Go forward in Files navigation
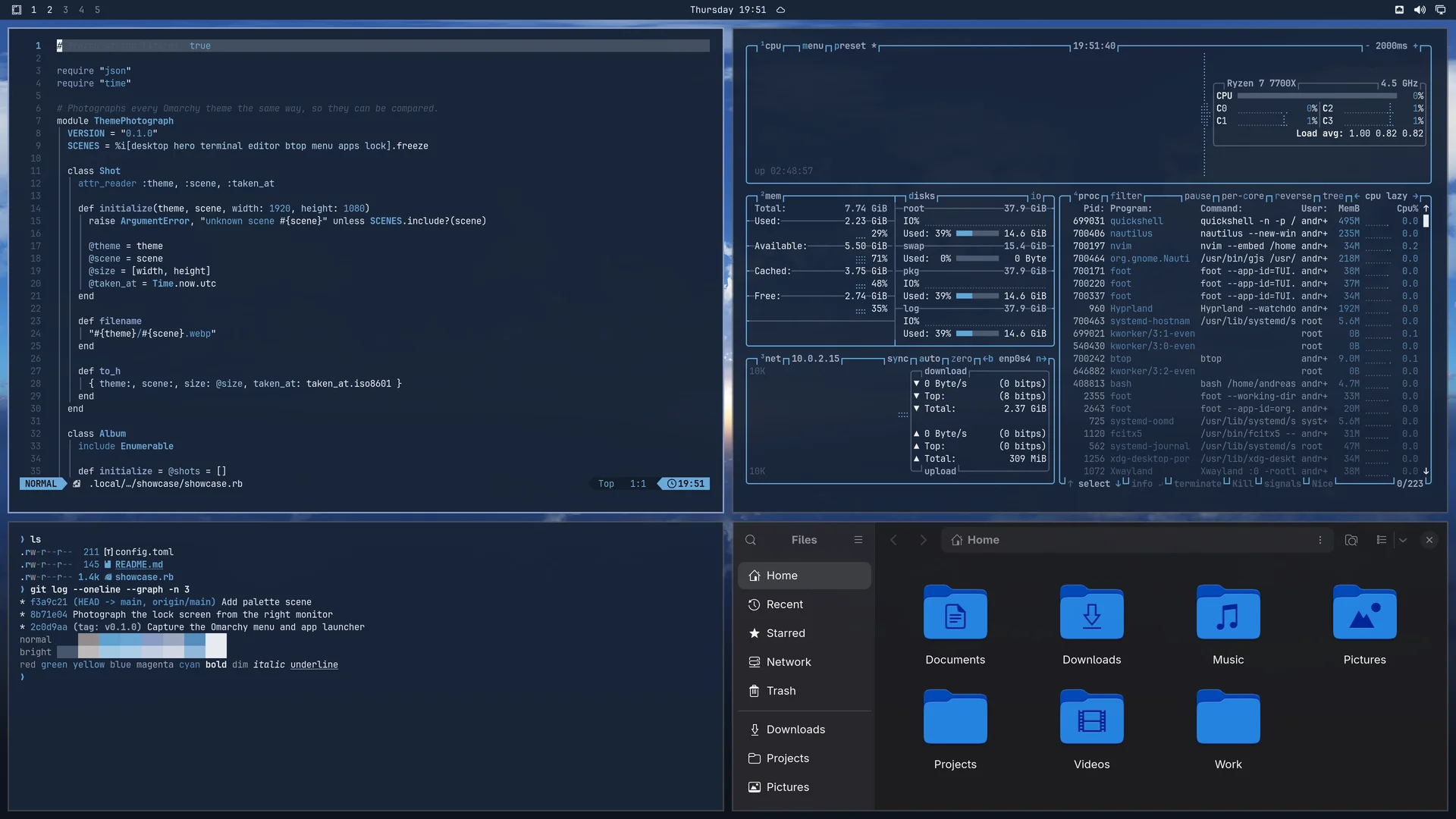This screenshot has width=1456, height=819. [x=923, y=540]
